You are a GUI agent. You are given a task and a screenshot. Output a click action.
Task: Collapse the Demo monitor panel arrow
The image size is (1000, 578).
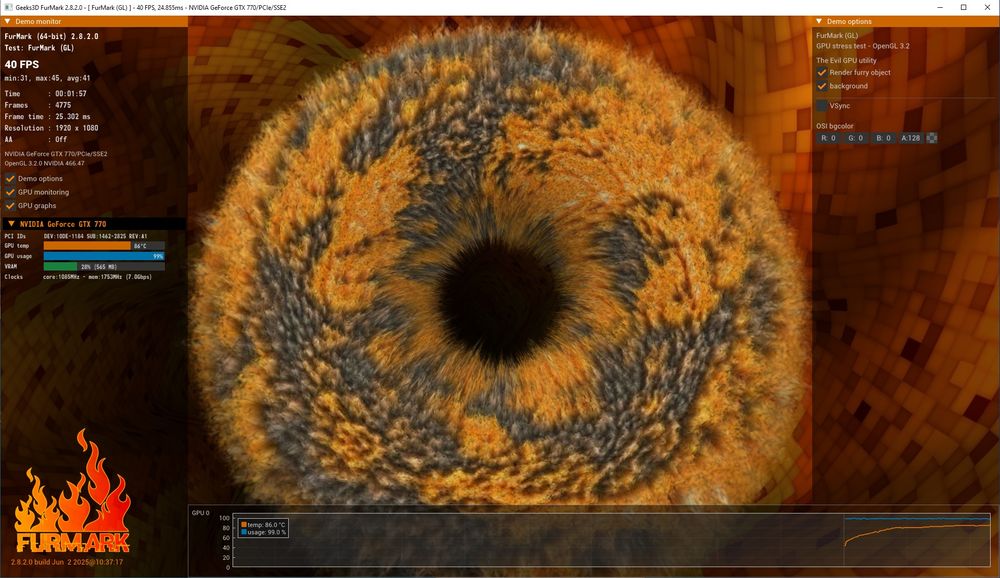pyautogui.click(x=8, y=21)
